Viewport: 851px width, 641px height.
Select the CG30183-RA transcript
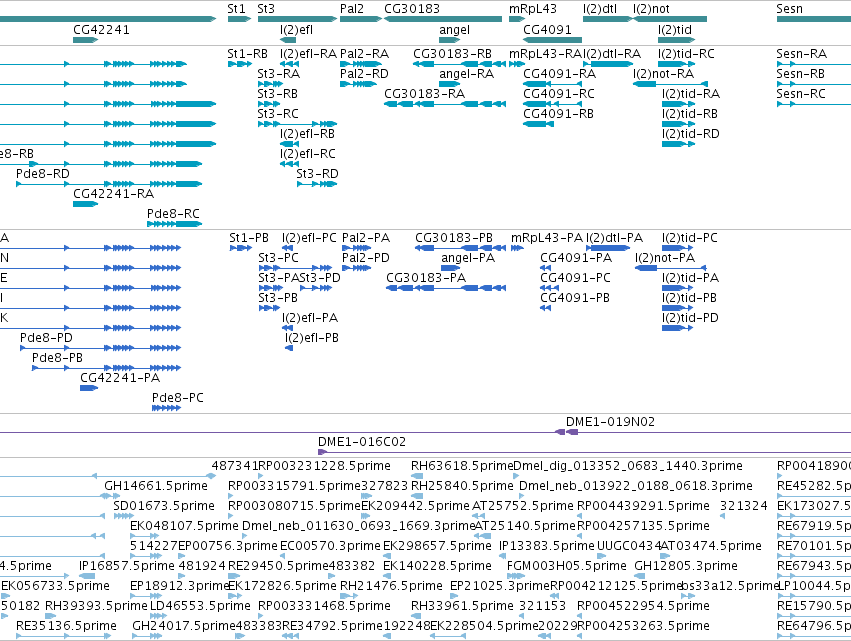[445, 104]
